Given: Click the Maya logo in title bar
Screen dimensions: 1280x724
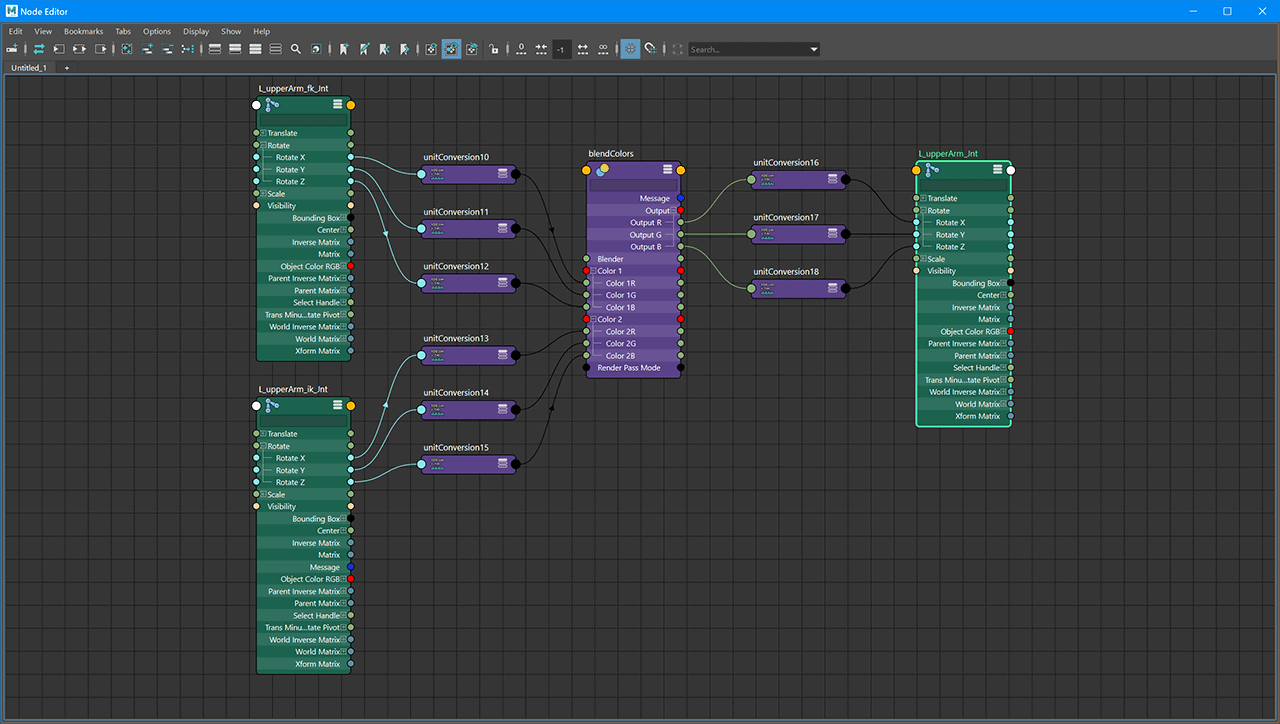Looking at the screenshot, I should 11,11.
